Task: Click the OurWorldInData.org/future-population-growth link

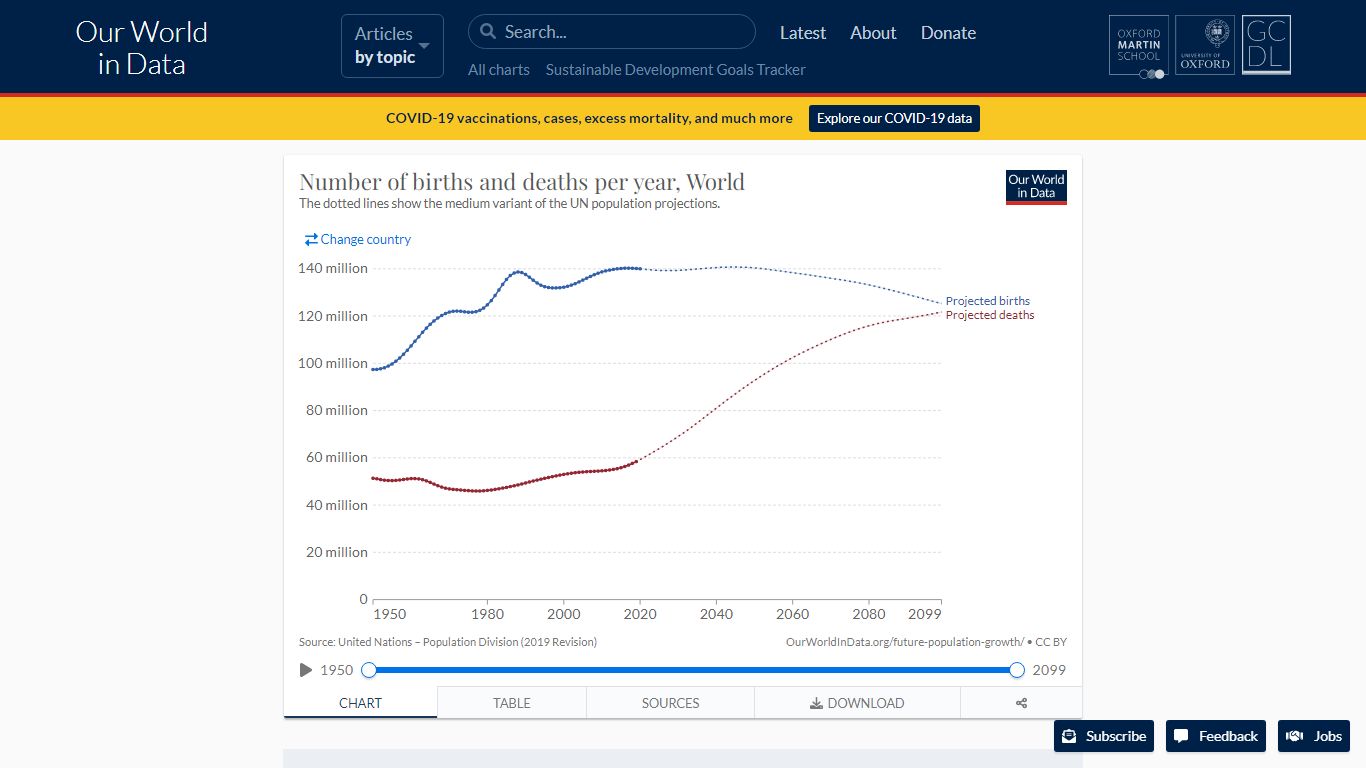Action: pos(905,642)
